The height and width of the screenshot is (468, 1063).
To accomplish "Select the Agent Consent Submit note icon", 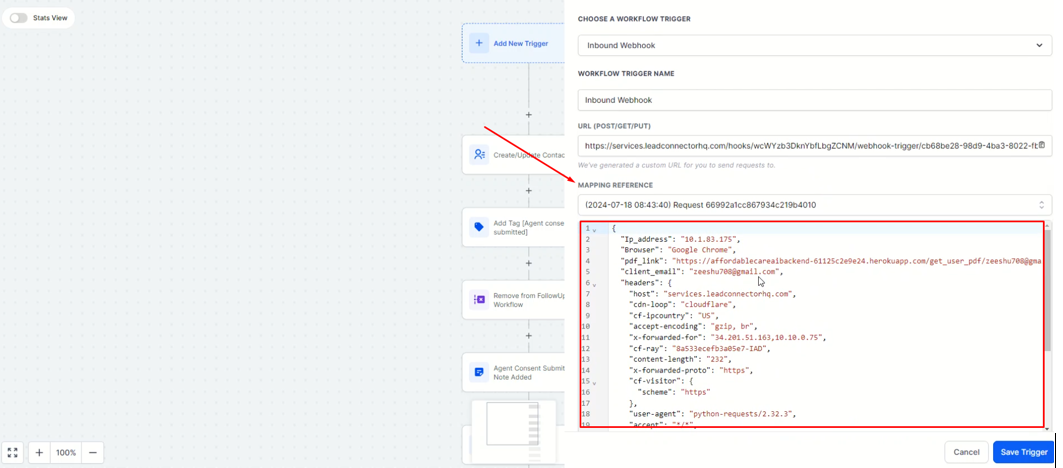I will tap(479, 372).
